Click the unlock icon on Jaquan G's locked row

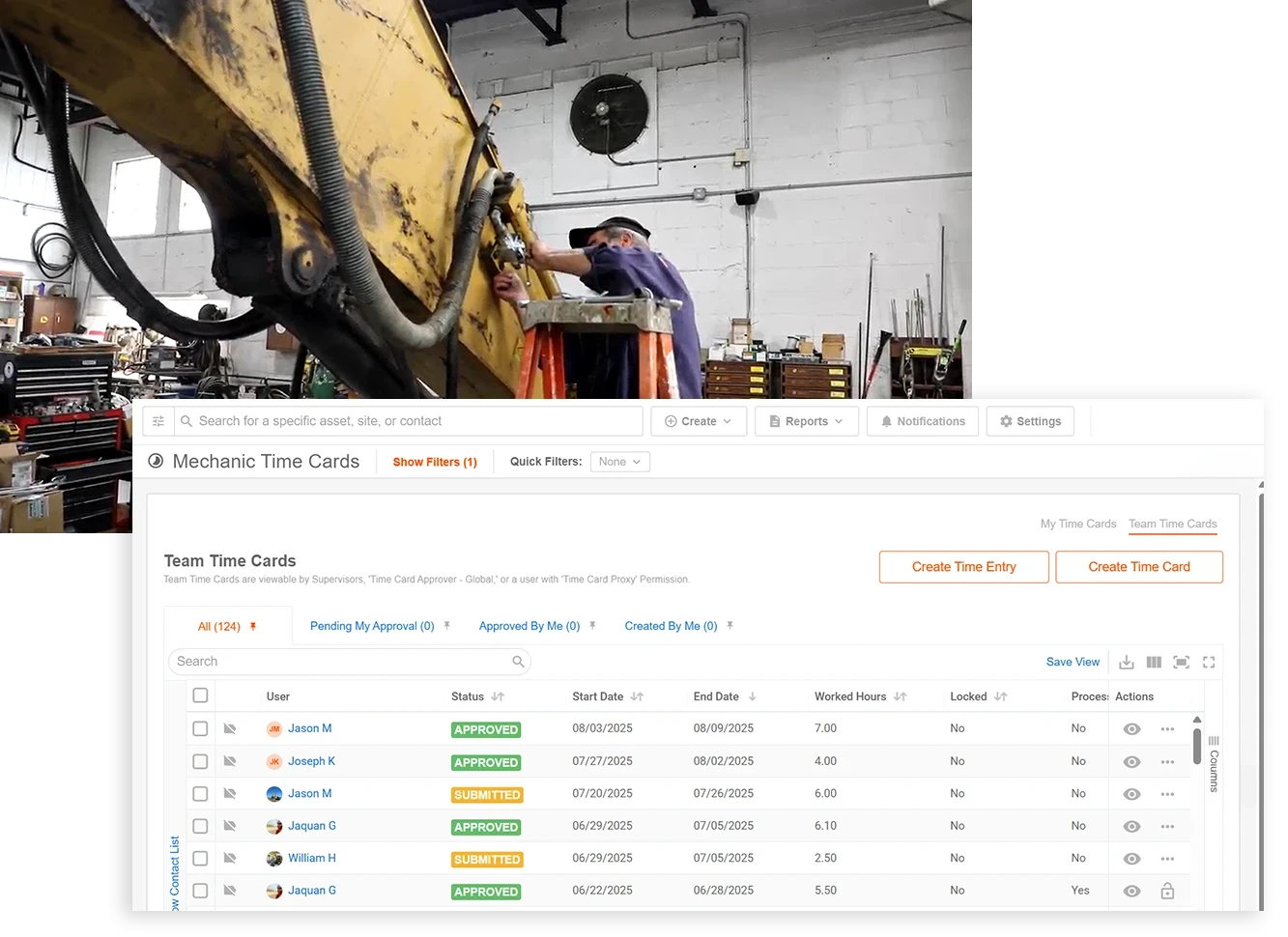pyautogui.click(x=1167, y=891)
